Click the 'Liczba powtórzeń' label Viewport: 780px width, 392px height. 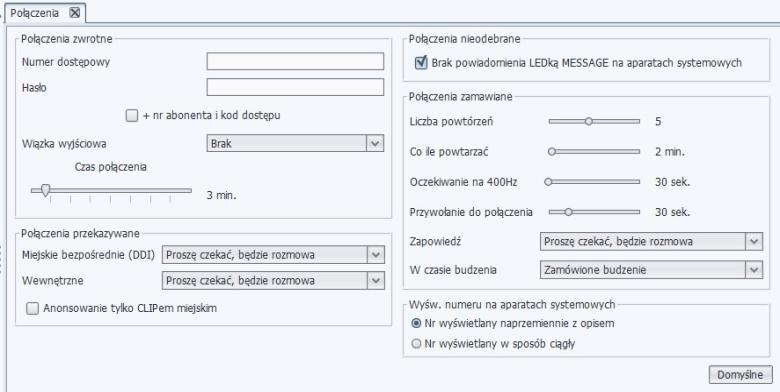(451, 121)
